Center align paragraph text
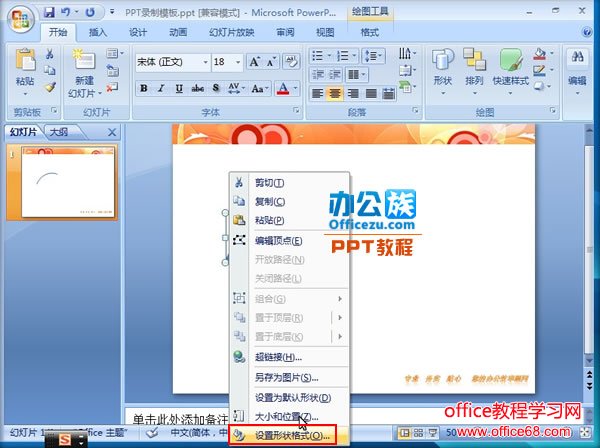The width and height of the screenshot is (600, 448). pyautogui.click(x=335, y=93)
